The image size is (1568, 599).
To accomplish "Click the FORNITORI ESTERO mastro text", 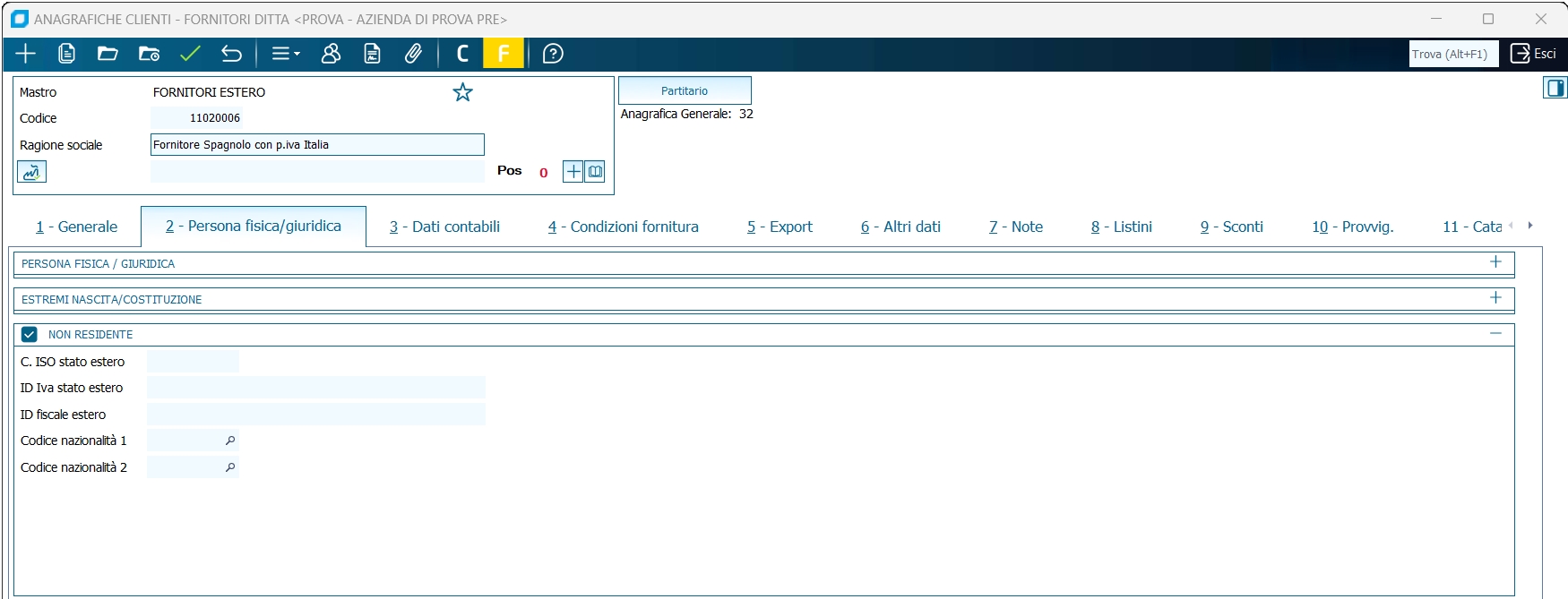I will pyautogui.click(x=209, y=92).
